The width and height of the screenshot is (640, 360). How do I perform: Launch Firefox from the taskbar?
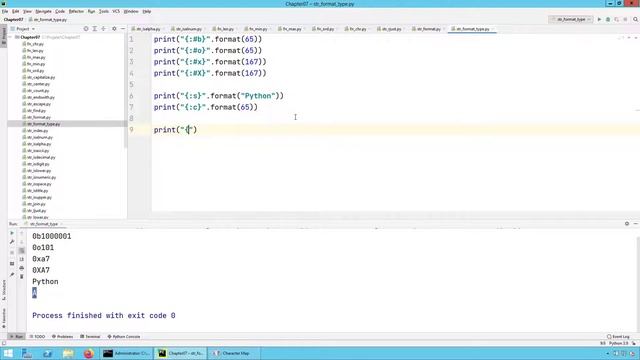(x=89, y=353)
